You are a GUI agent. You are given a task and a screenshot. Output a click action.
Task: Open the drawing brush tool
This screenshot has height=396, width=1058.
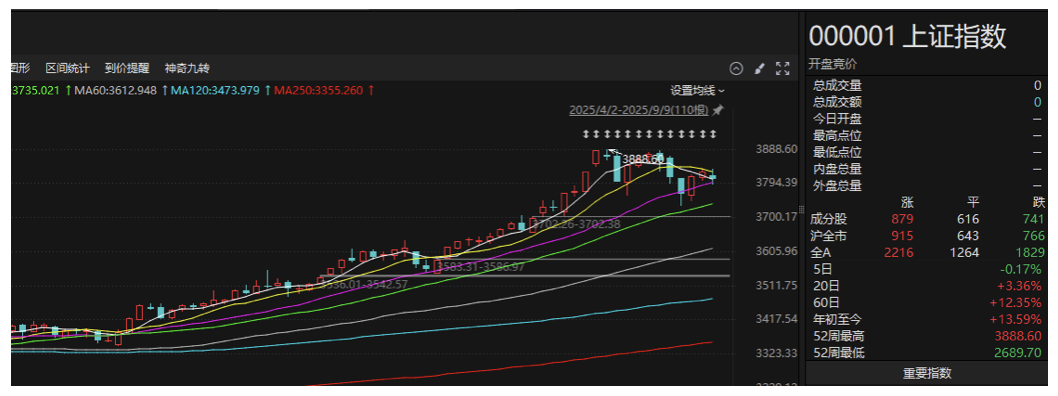coord(759,68)
